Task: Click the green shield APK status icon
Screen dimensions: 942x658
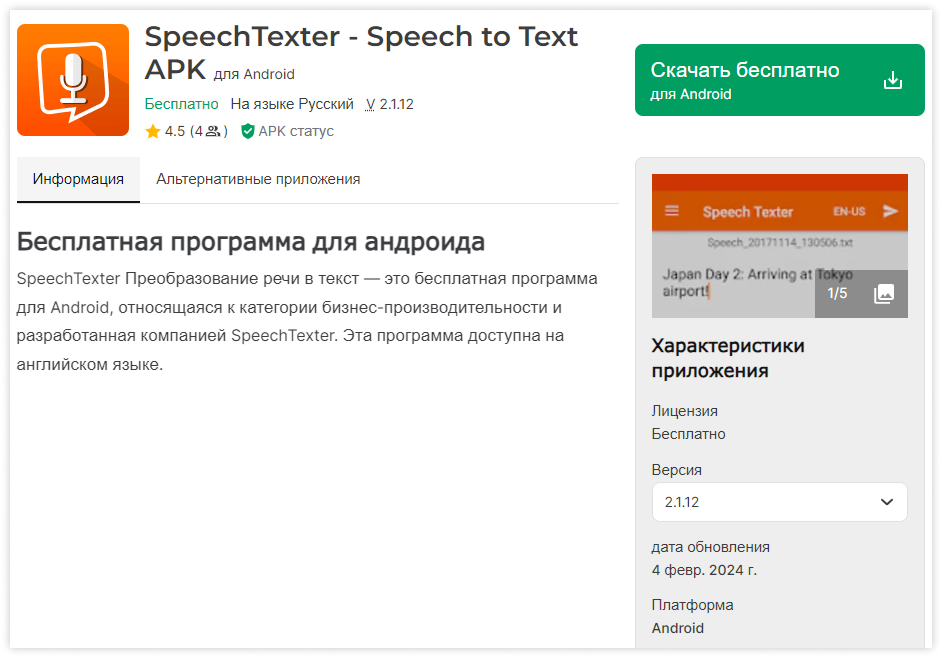Action: pos(247,131)
